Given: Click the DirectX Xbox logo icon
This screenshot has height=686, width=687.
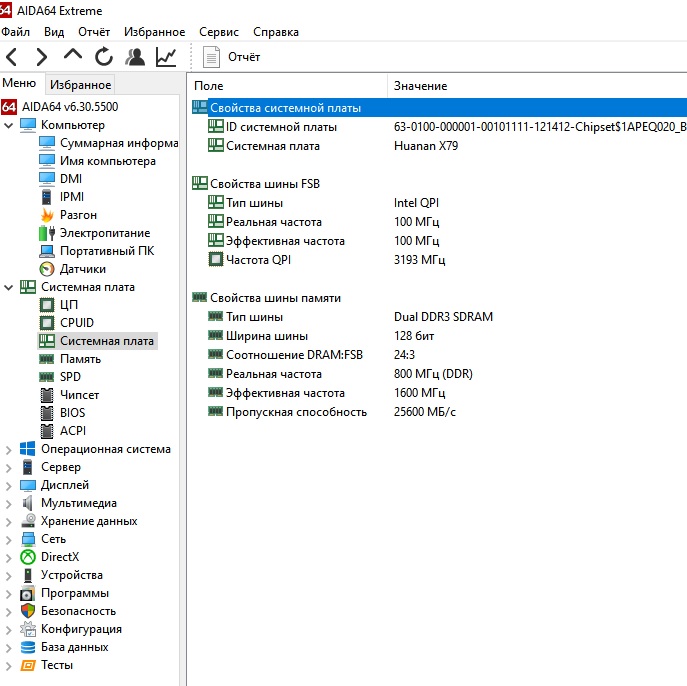Looking at the screenshot, I should pos(28,557).
